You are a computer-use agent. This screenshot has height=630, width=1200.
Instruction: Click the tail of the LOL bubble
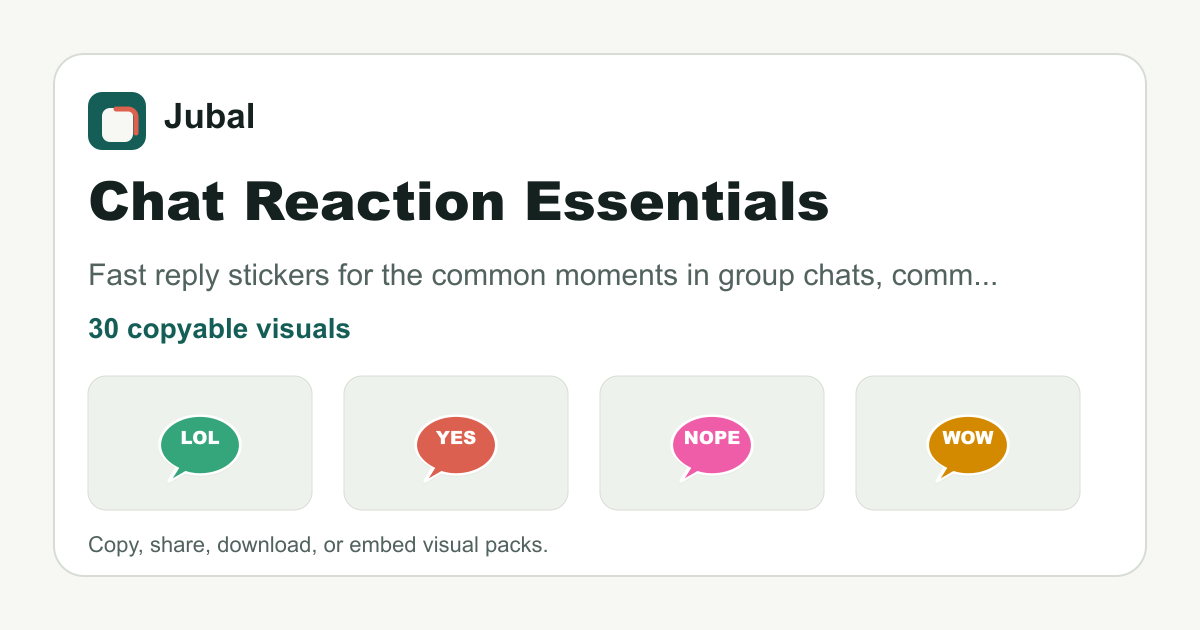click(178, 473)
